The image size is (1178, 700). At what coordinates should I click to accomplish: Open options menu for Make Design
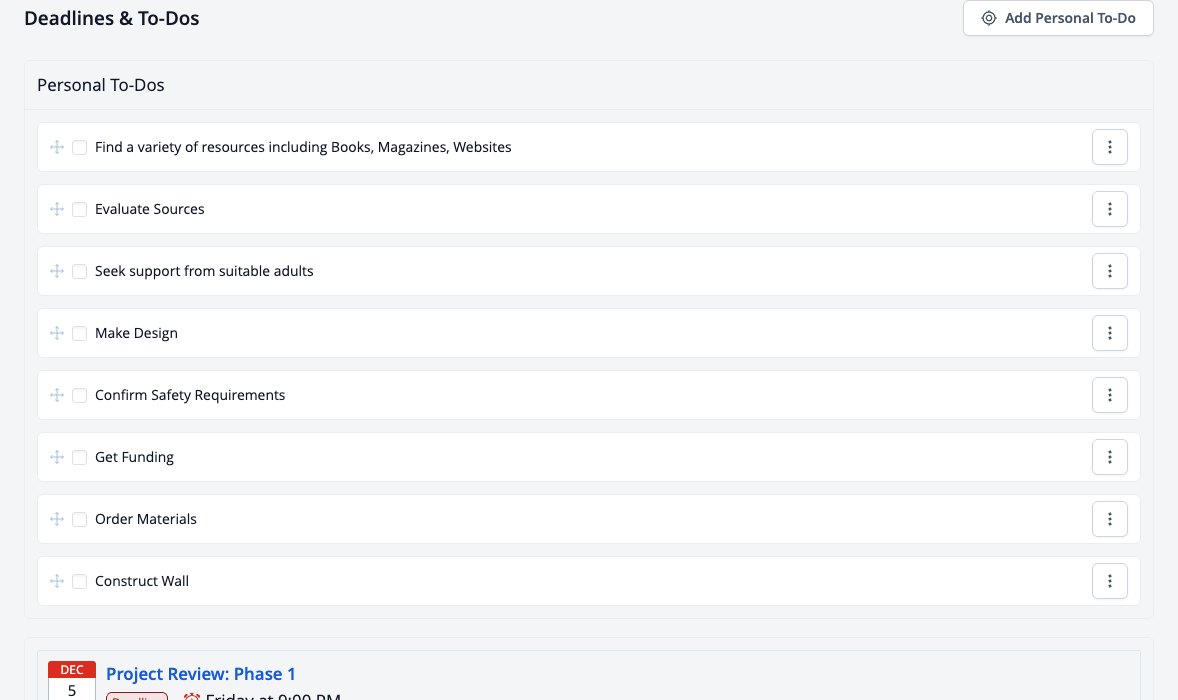[x=1110, y=333]
